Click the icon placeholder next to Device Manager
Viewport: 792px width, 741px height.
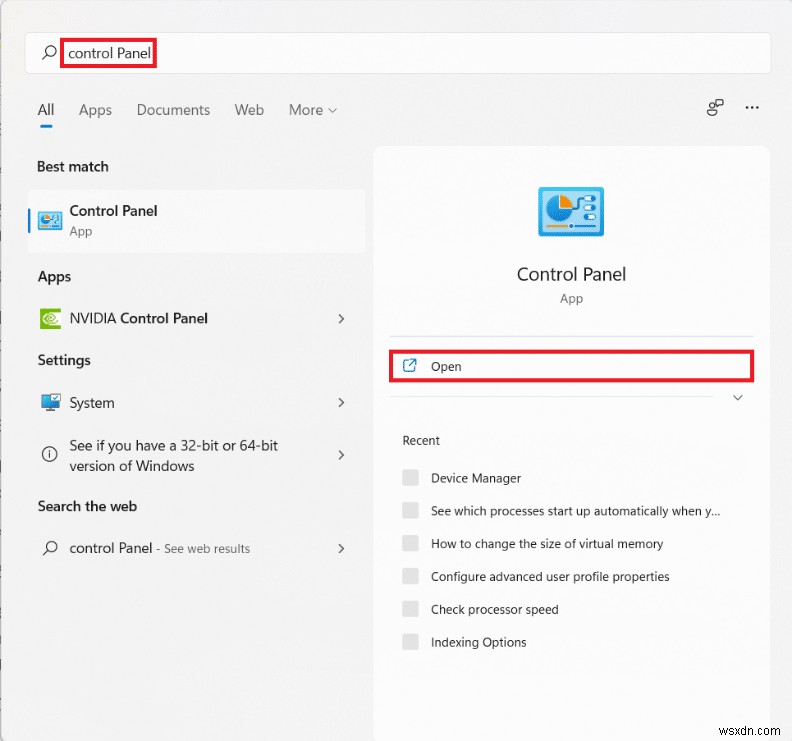point(410,477)
